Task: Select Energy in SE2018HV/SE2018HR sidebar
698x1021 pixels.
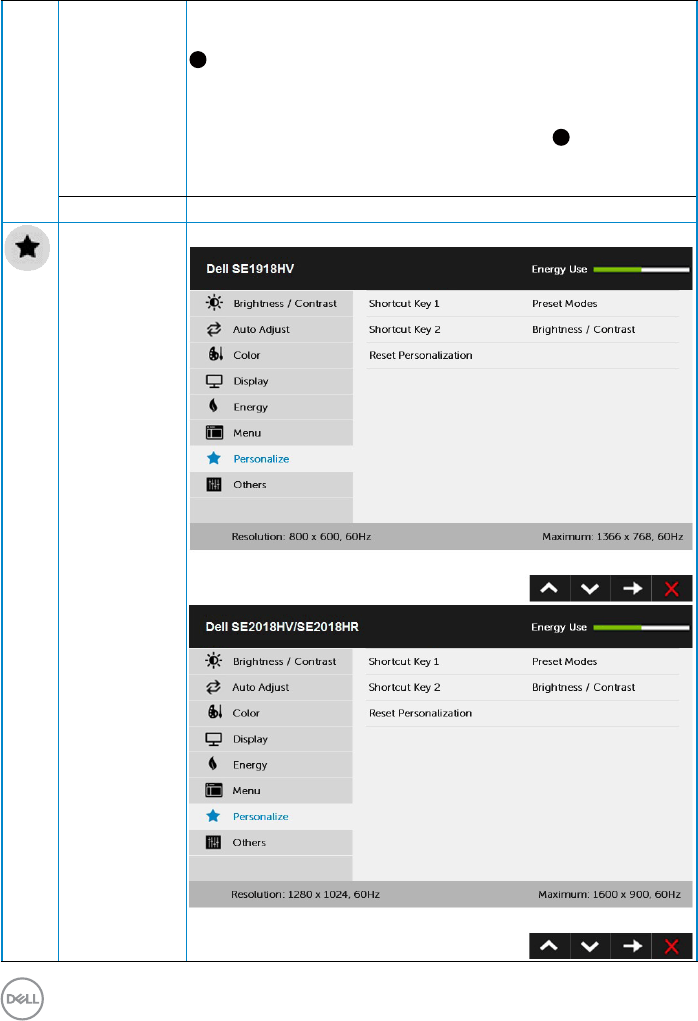Action: pyautogui.click(x=271, y=765)
